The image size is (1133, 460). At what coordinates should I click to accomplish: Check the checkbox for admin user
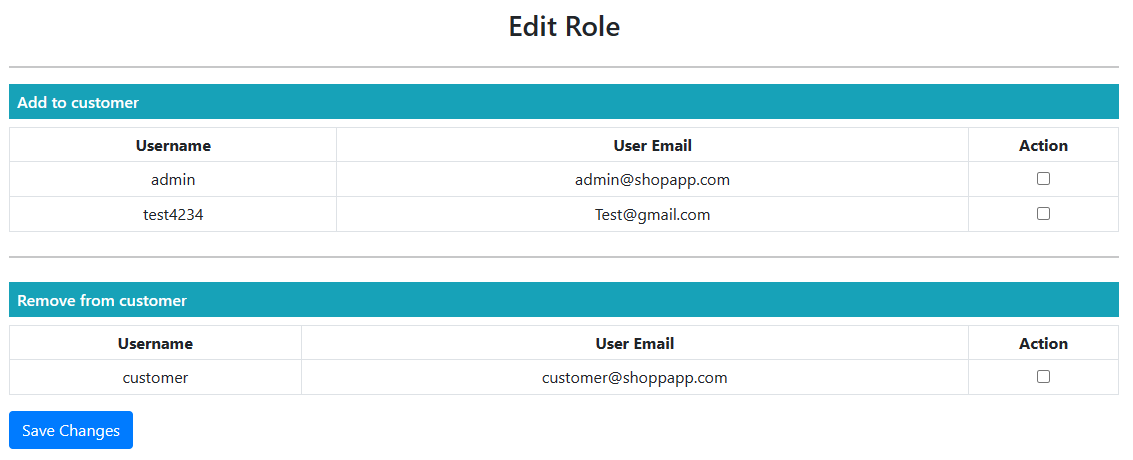(x=1043, y=178)
